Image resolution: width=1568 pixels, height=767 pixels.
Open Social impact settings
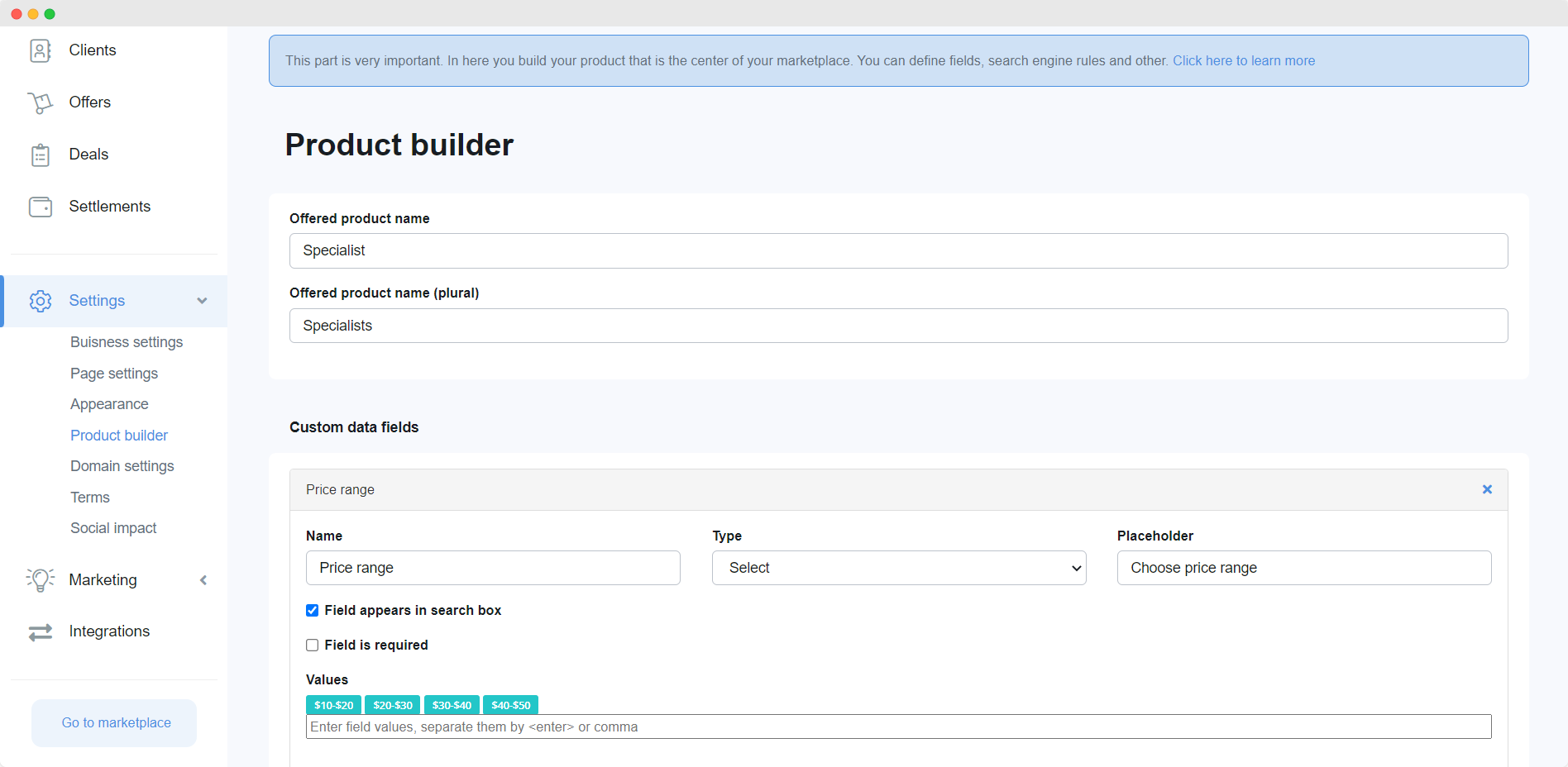(x=113, y=528)
